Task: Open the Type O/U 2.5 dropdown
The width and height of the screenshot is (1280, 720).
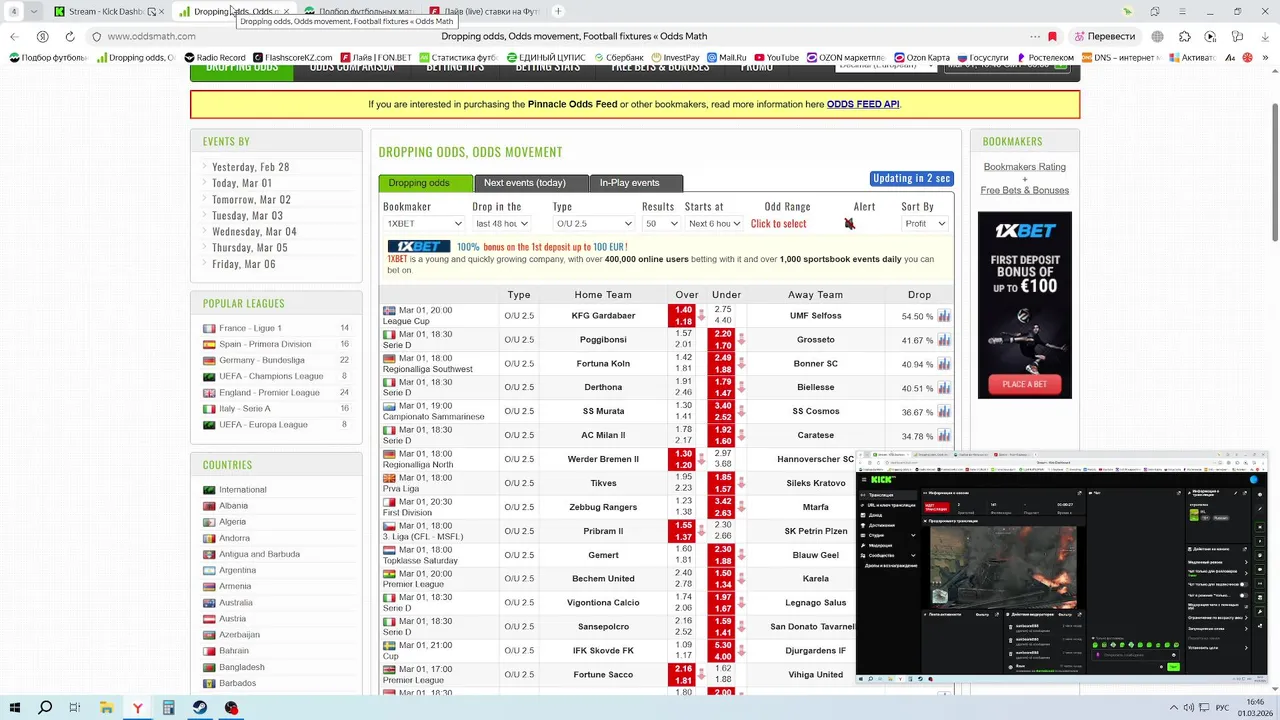Action: 593,224
